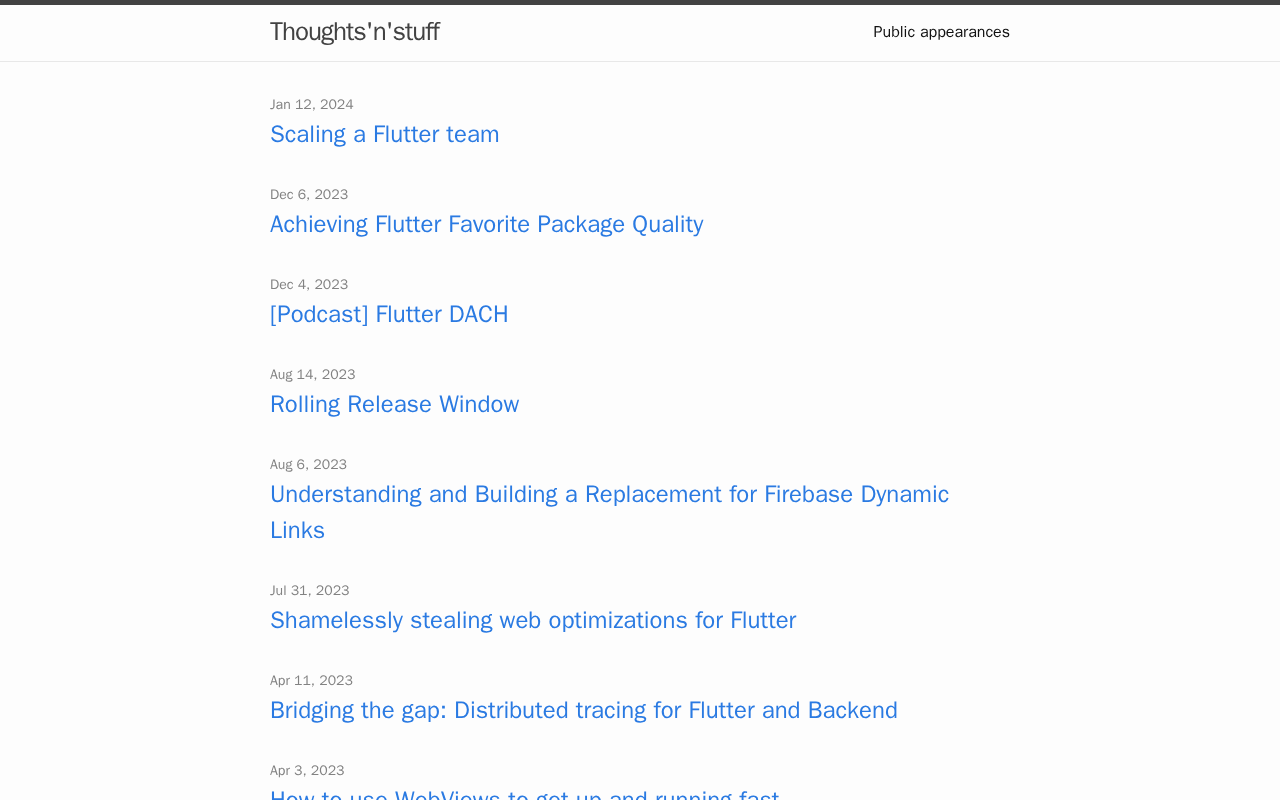Image resolution: width=1280 pixels, height=800 pixels.
Task: Open the Rolling Release Window article
Action: [x=394, y=404]
